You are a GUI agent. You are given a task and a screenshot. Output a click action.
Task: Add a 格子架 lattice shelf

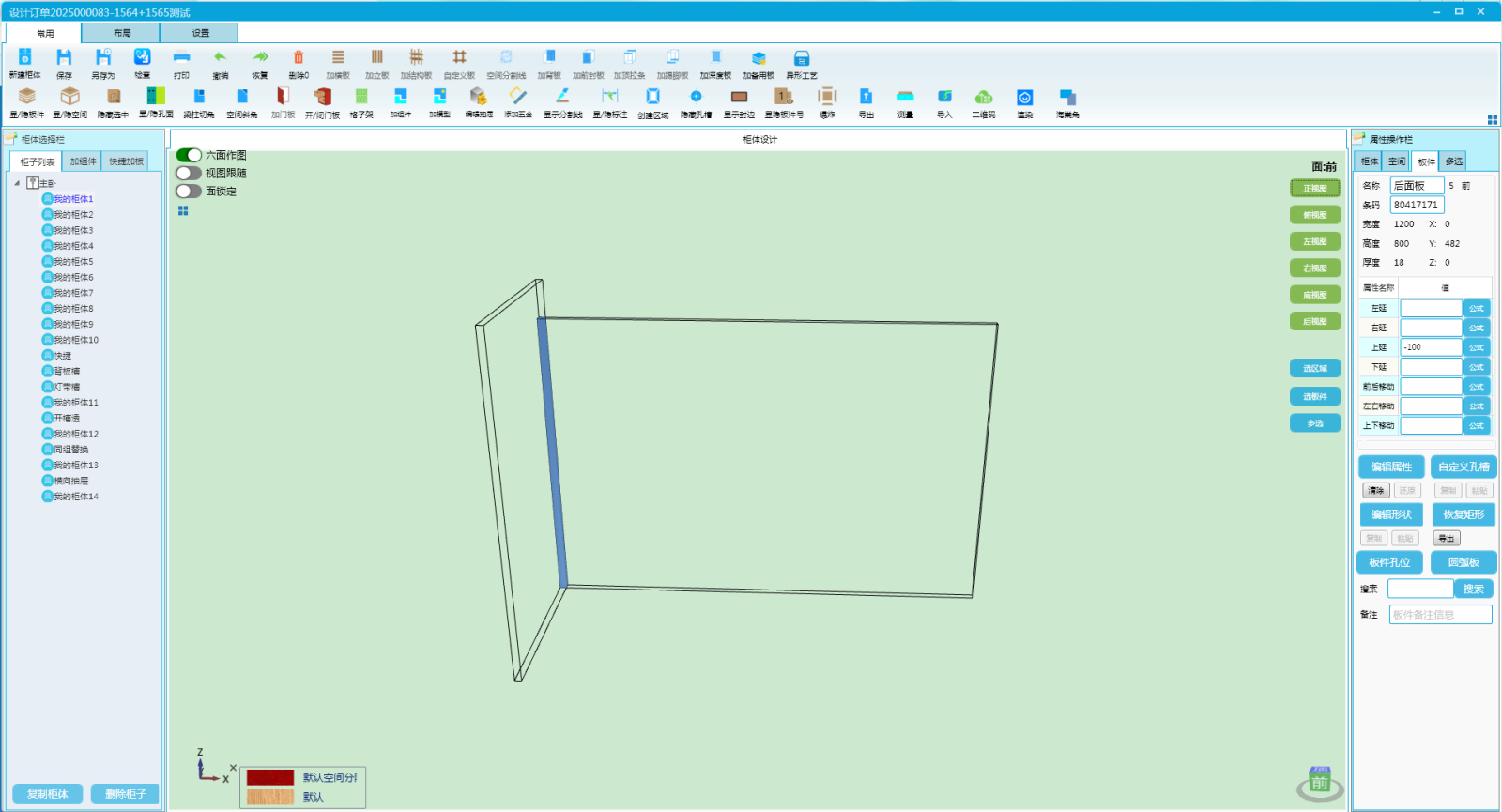361,97
